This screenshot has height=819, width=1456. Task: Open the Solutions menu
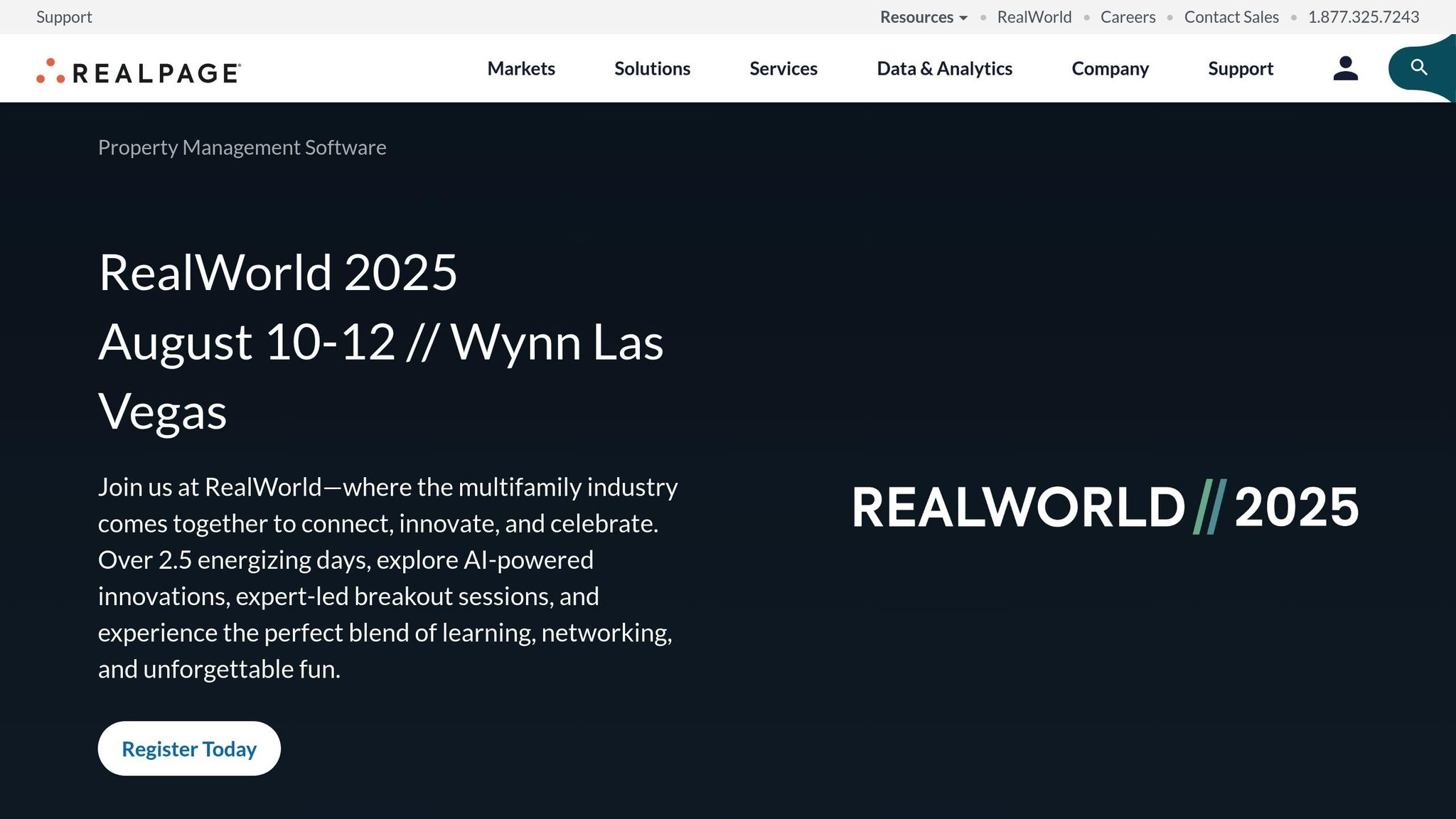pyautogui.click(x=652, y=68)
